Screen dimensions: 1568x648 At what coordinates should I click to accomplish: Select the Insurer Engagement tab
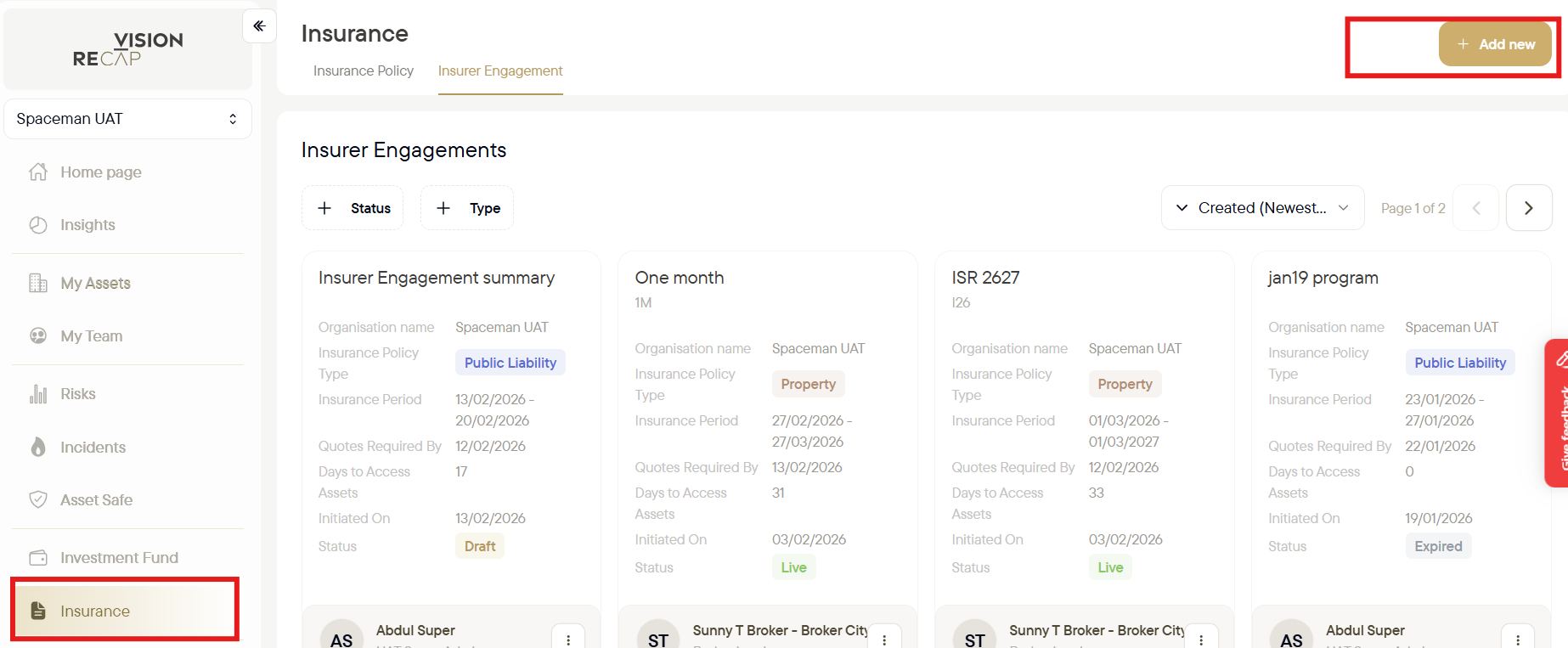coord(500,71)
